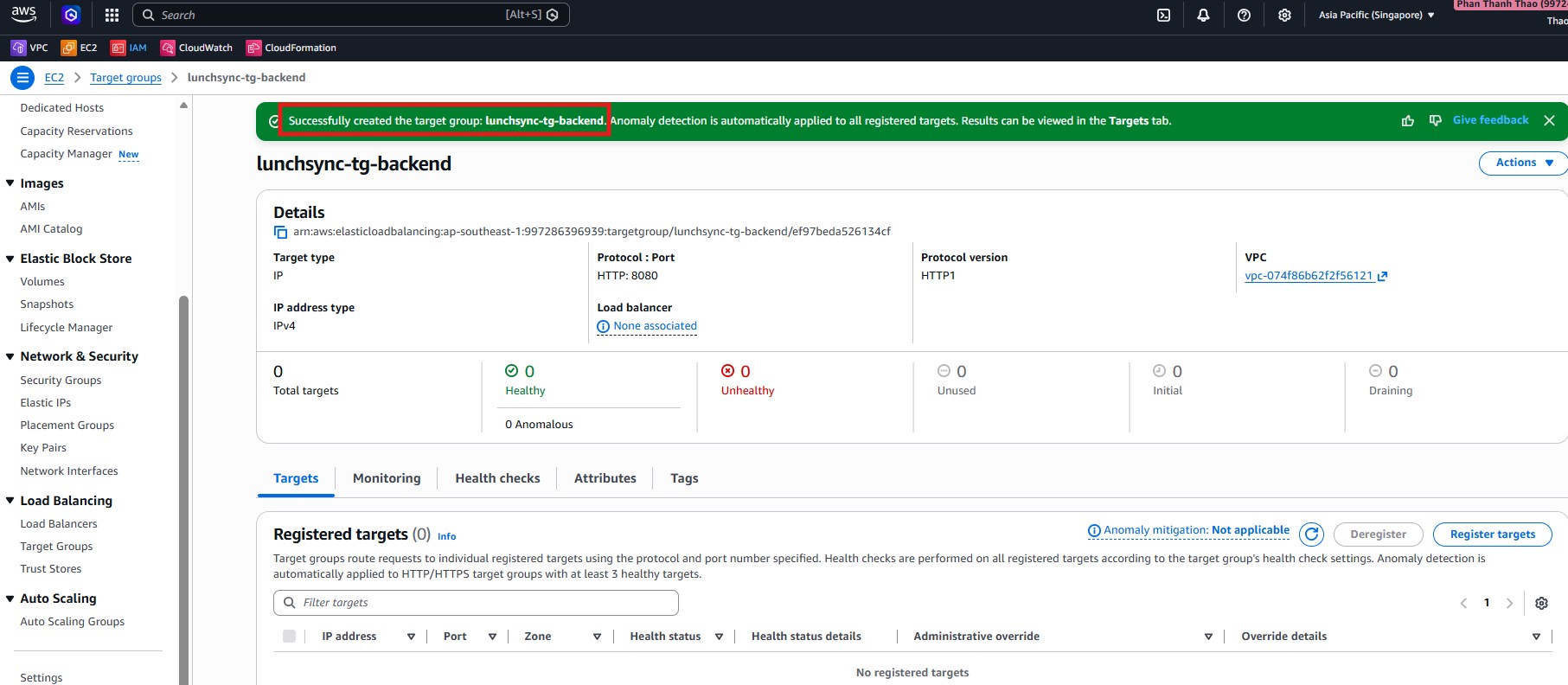The image size is (1568, 685).
Task: Toggle the side navigation hamburger menu
Action: click(x=22, y=78)
